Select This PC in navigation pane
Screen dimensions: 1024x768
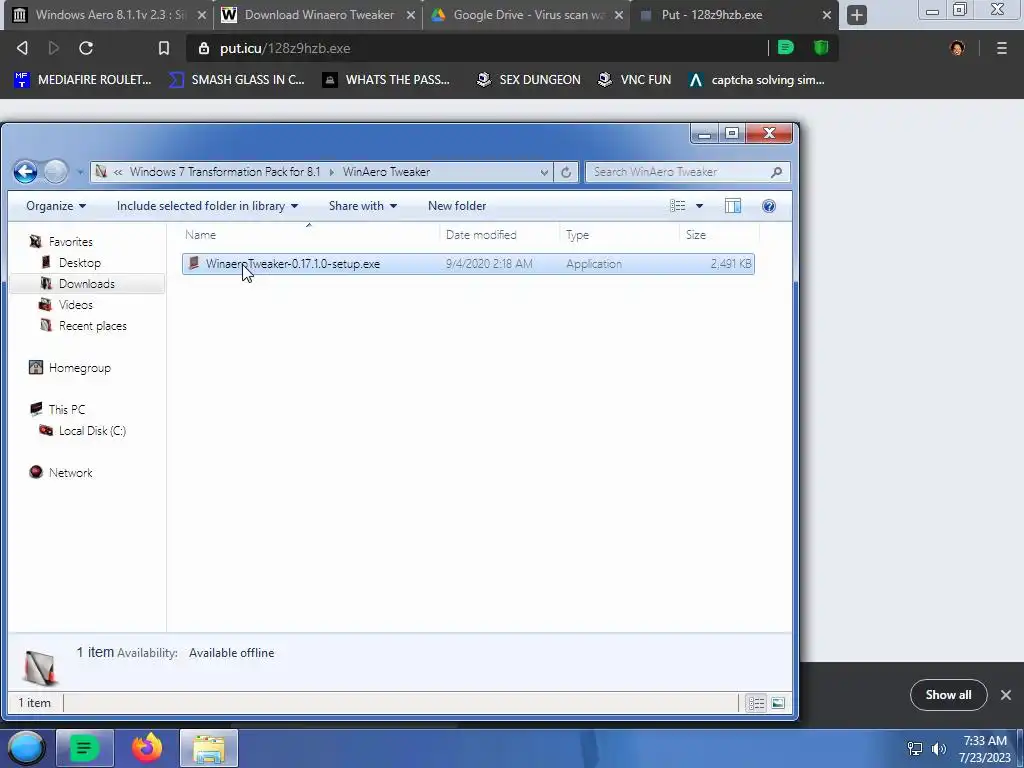click(67, 409)
